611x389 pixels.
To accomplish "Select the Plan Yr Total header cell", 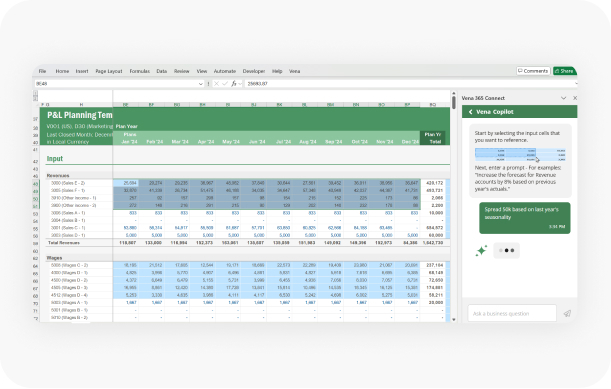I will click(x=433, y=138).
